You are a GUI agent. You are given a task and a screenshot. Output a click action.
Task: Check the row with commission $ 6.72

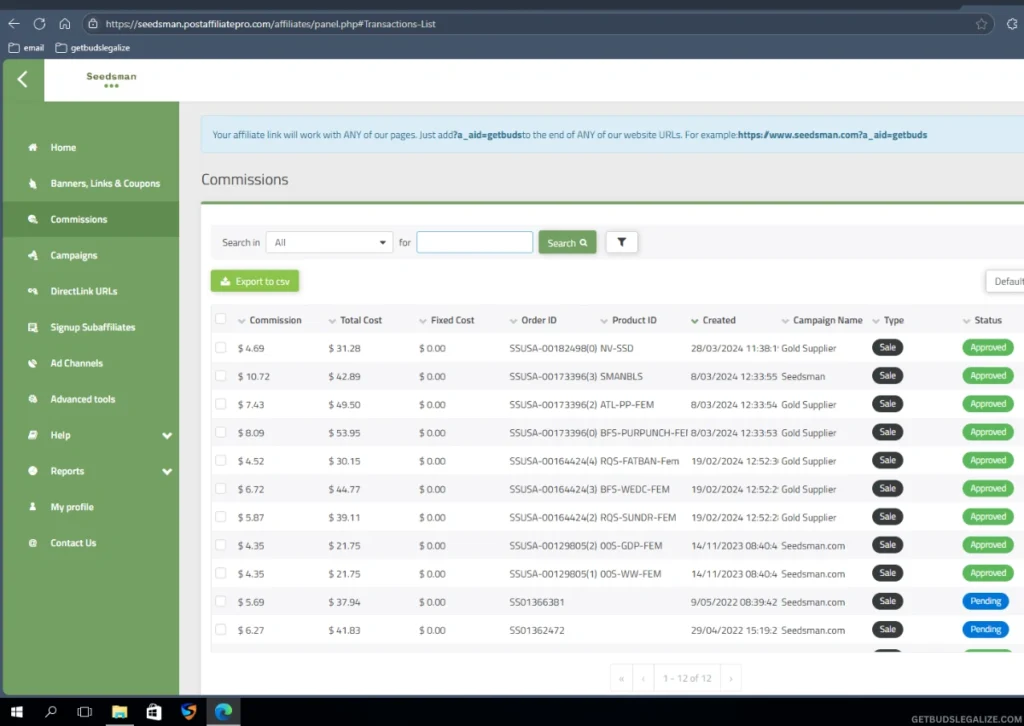click(x=221, y=488)
